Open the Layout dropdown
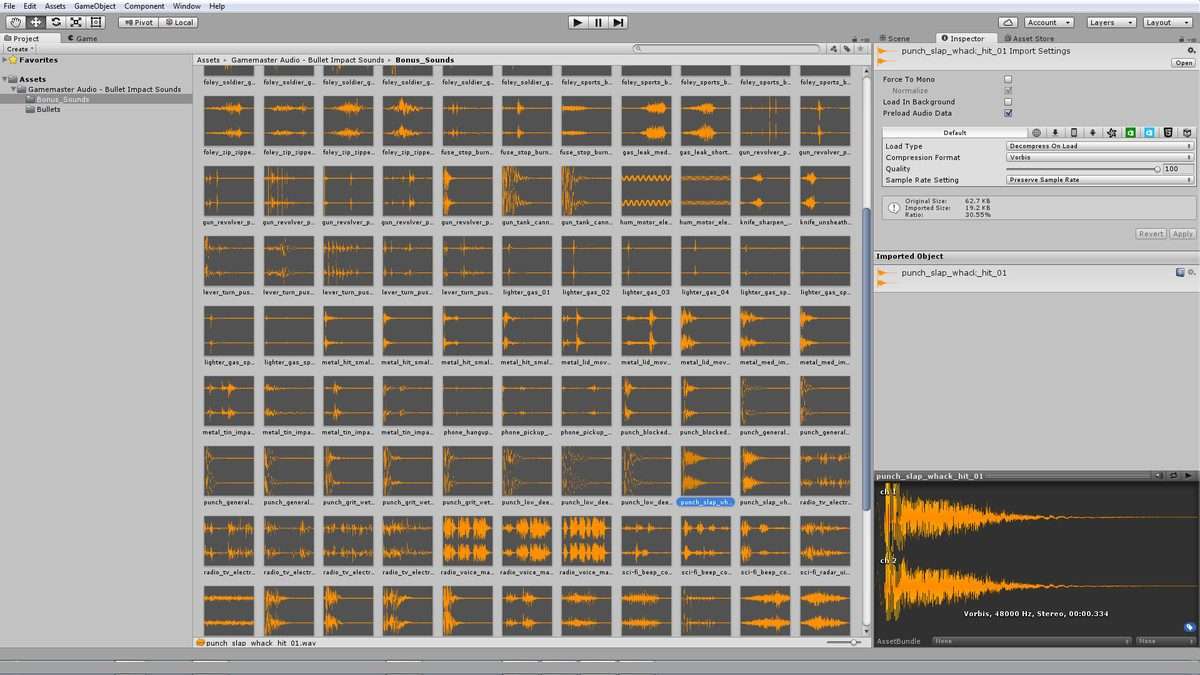 tap(1167, 22)
